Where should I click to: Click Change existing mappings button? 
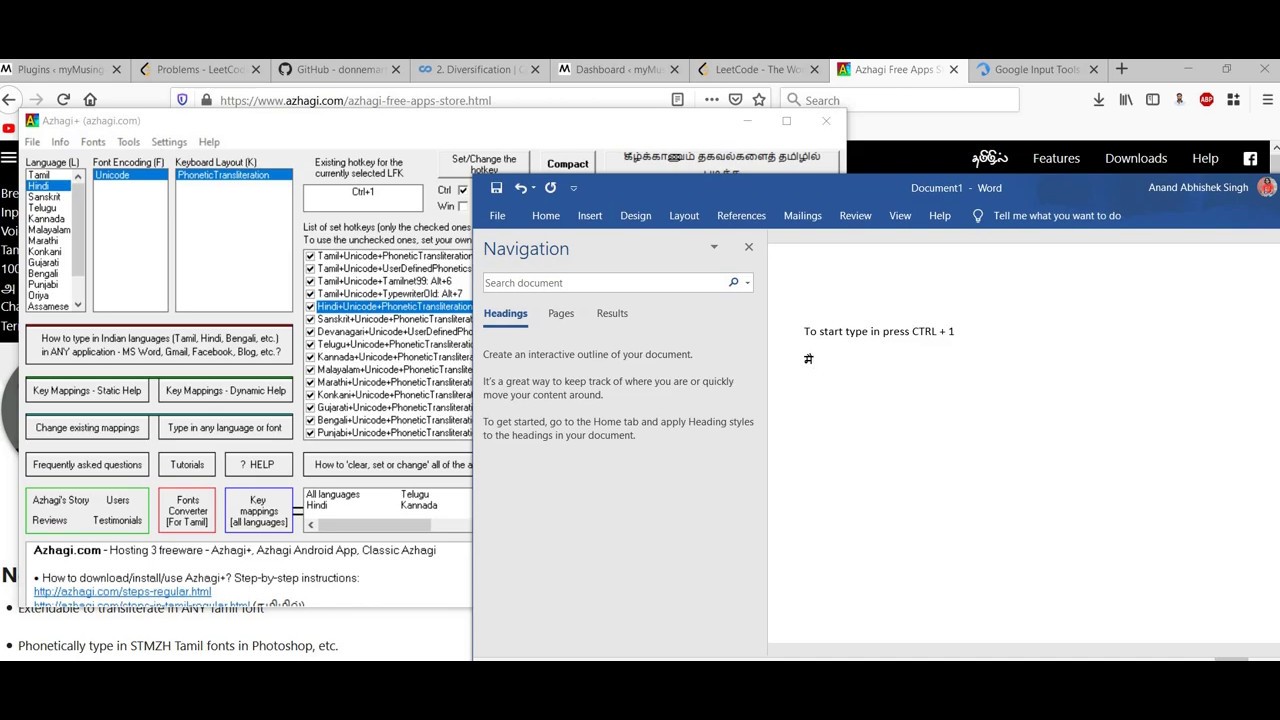pos(87,428)
